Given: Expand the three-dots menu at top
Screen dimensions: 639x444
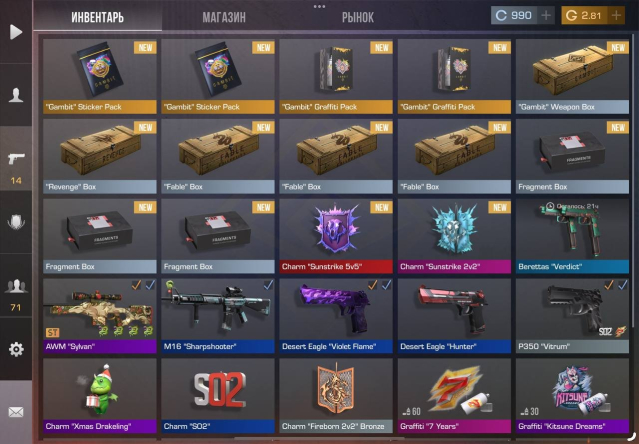Looking at the screenshot, I should coord(320,6).
